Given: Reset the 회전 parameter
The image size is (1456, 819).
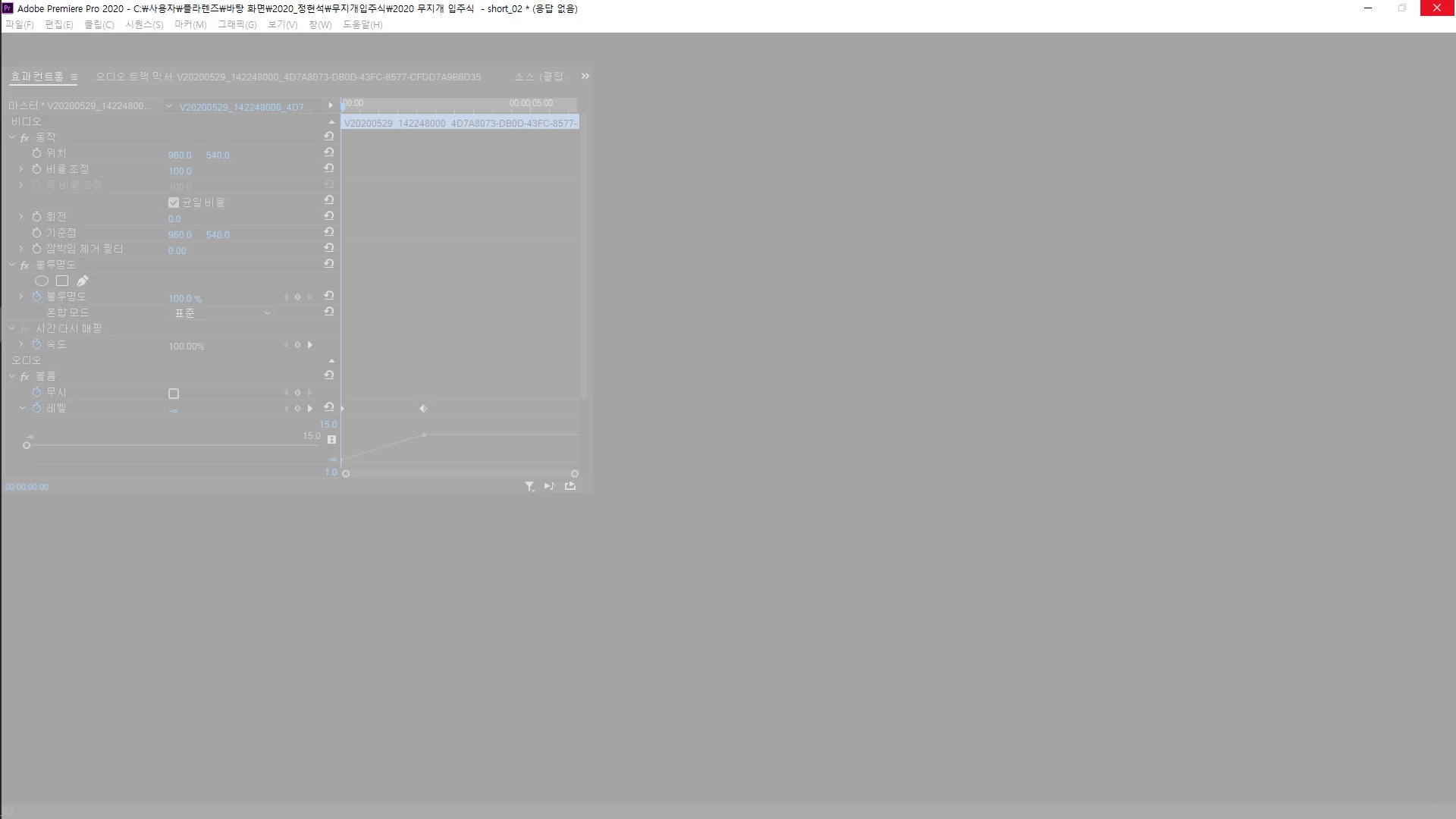Looking at the screenshot, I should click(x=329, y=216).
